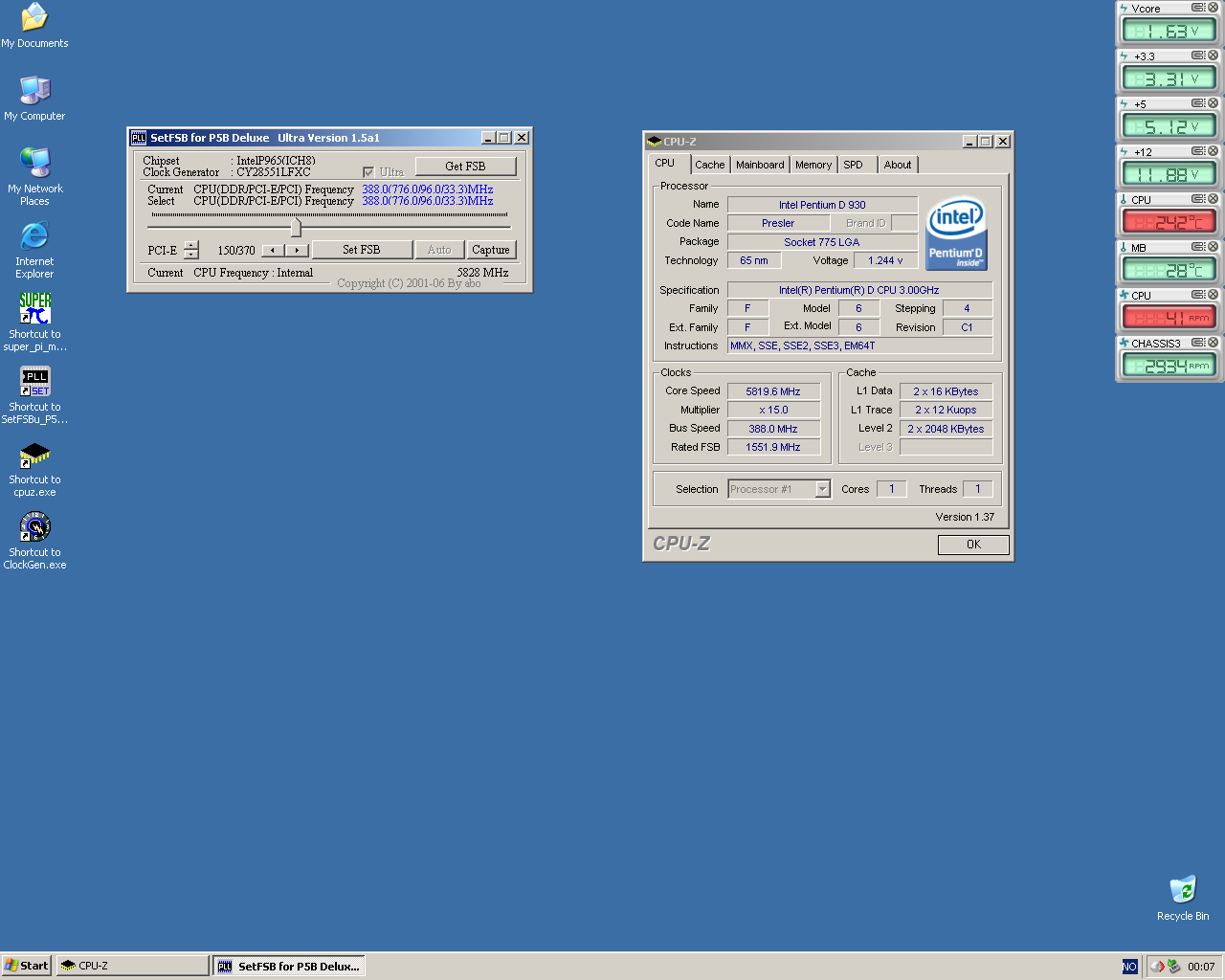The width and height of the screenshot is (1225, 980).
Task: Close the CHASSIS3 fan sensor panel
Action: [1213, 343]
